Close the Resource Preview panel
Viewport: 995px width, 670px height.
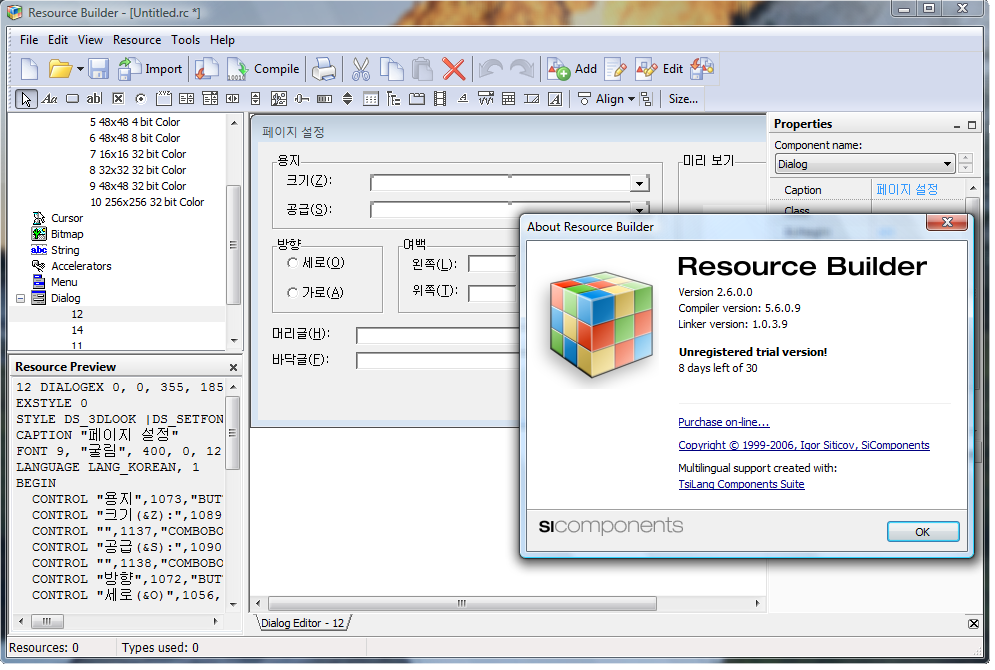click(x=233, y=367)
